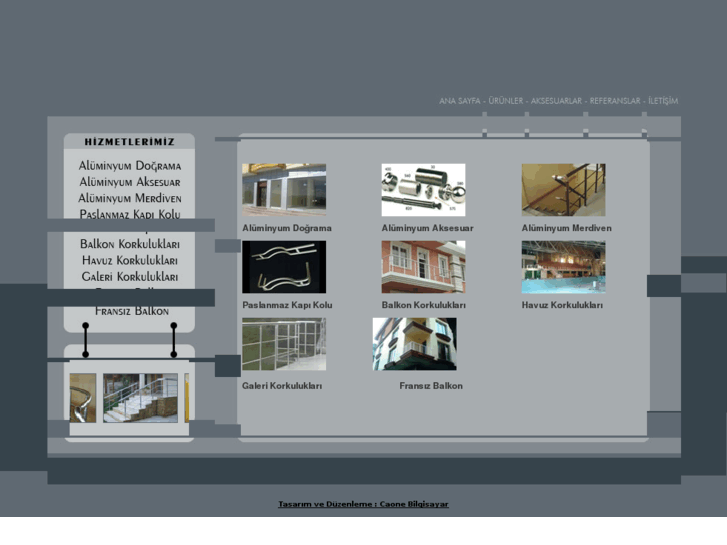The width and height of the screenshot is (727, 545).
Task: Select REFERANSLAR in the top navigation
Action: pos(615,101)
